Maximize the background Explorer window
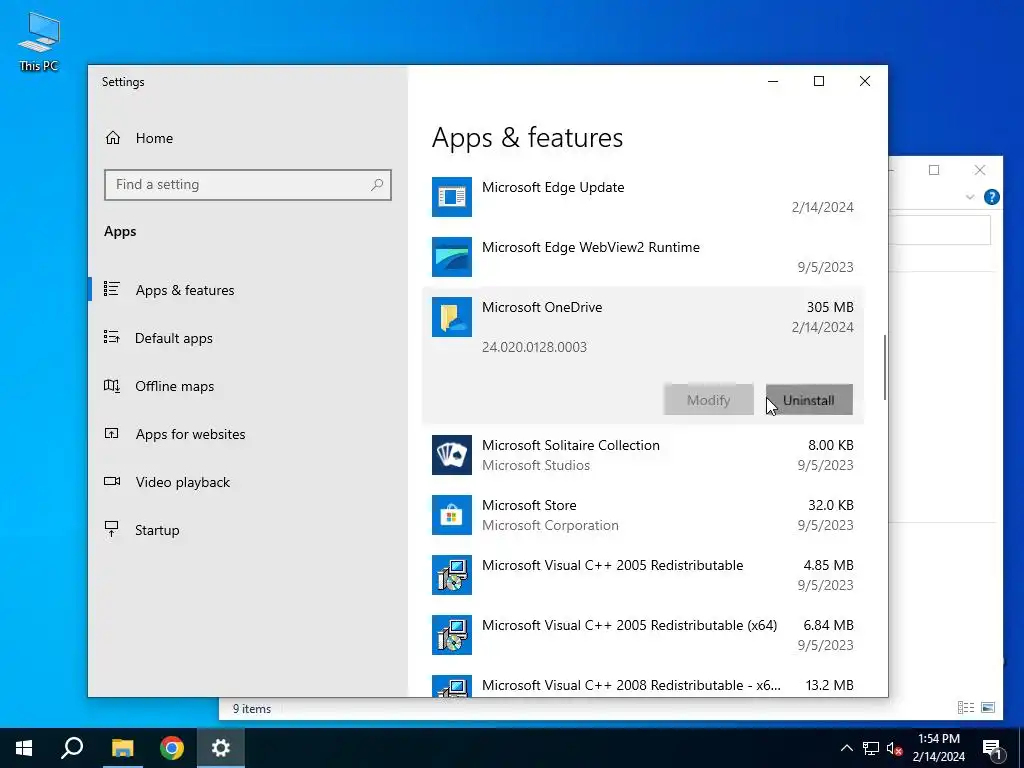The width and height of the screenshot is (1024, 768). coord(934,170)
